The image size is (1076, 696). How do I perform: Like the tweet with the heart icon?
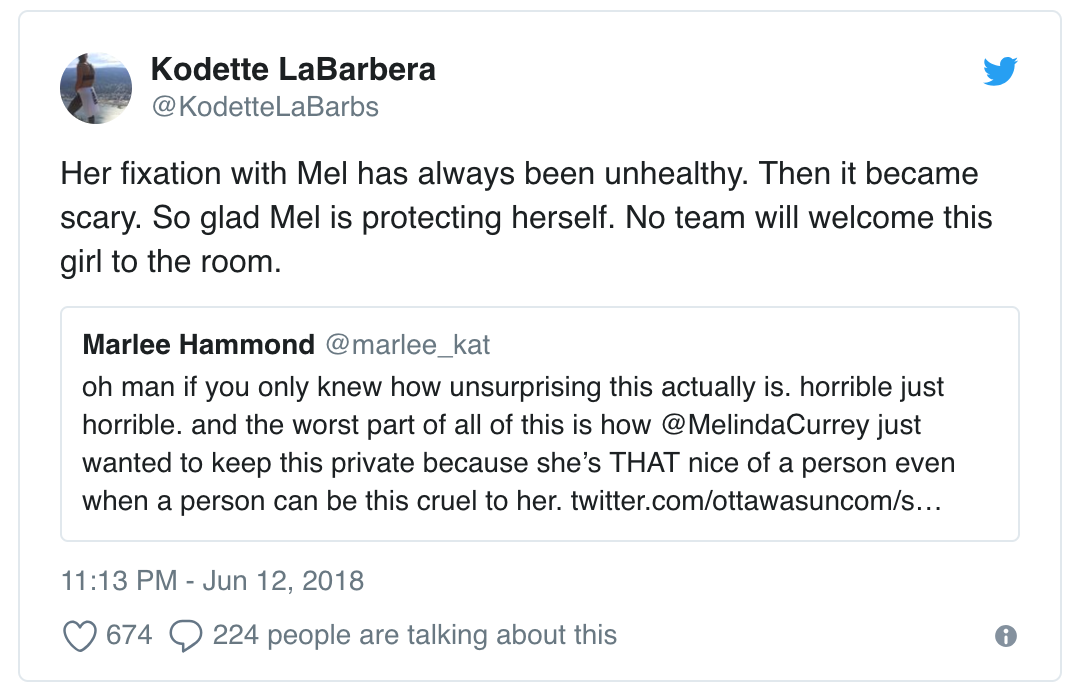click(x=80, y=636)
